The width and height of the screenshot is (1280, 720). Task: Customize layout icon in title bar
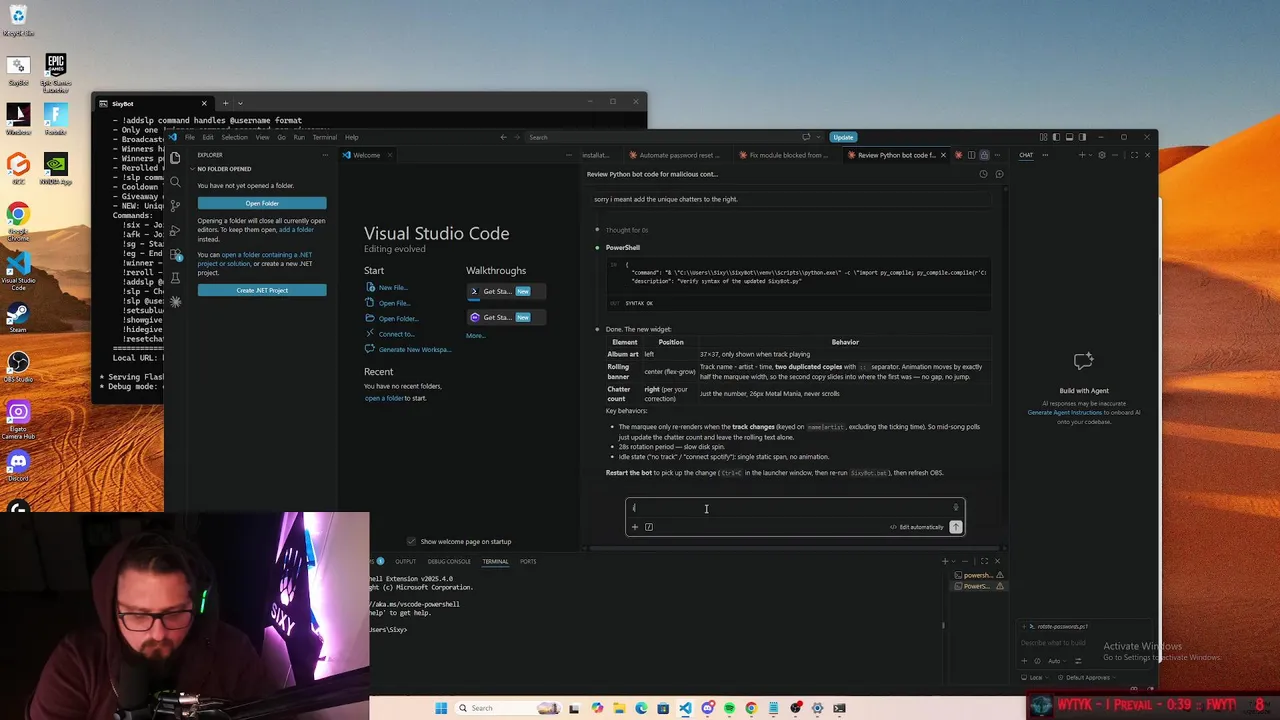1043,137
